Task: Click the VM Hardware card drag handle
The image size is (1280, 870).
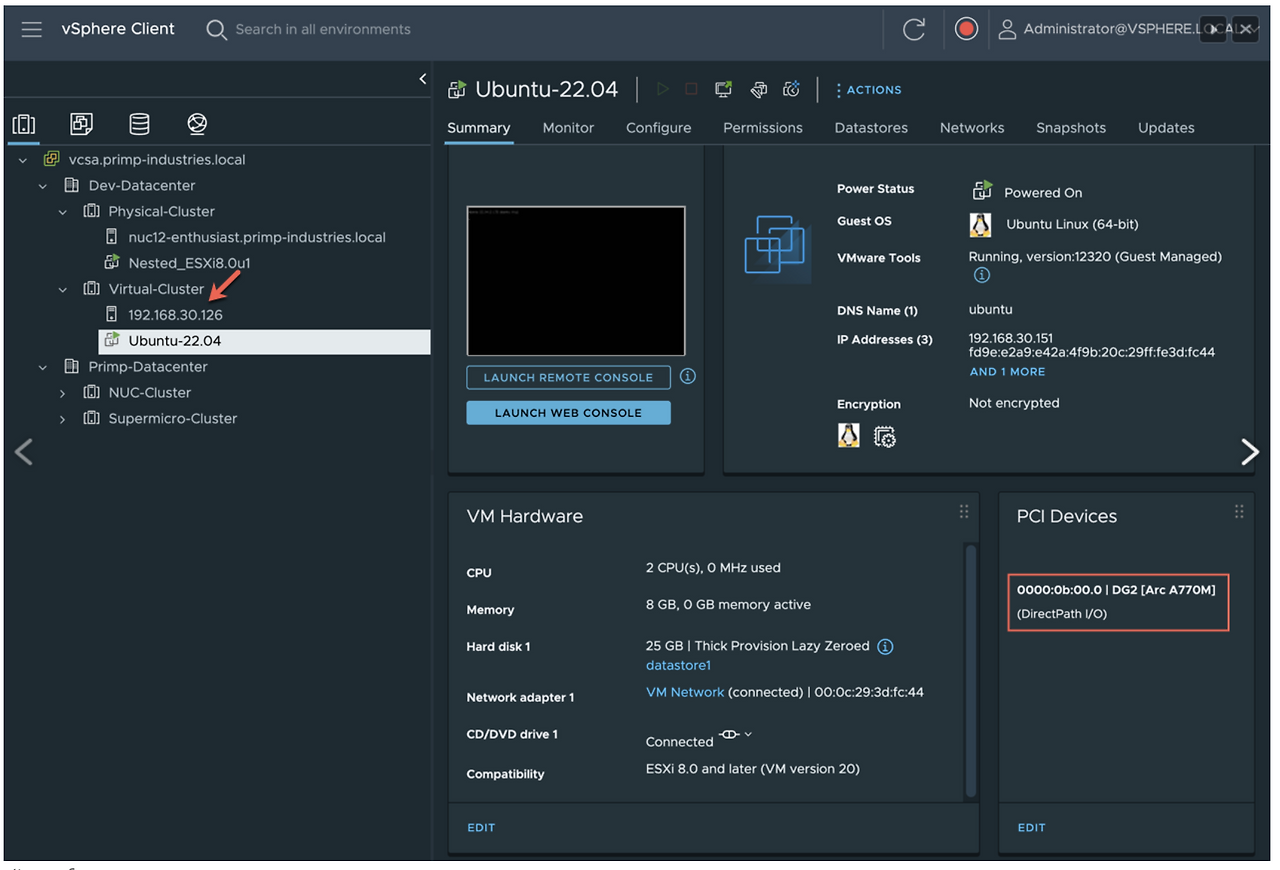Action: [x=964, y=512]
